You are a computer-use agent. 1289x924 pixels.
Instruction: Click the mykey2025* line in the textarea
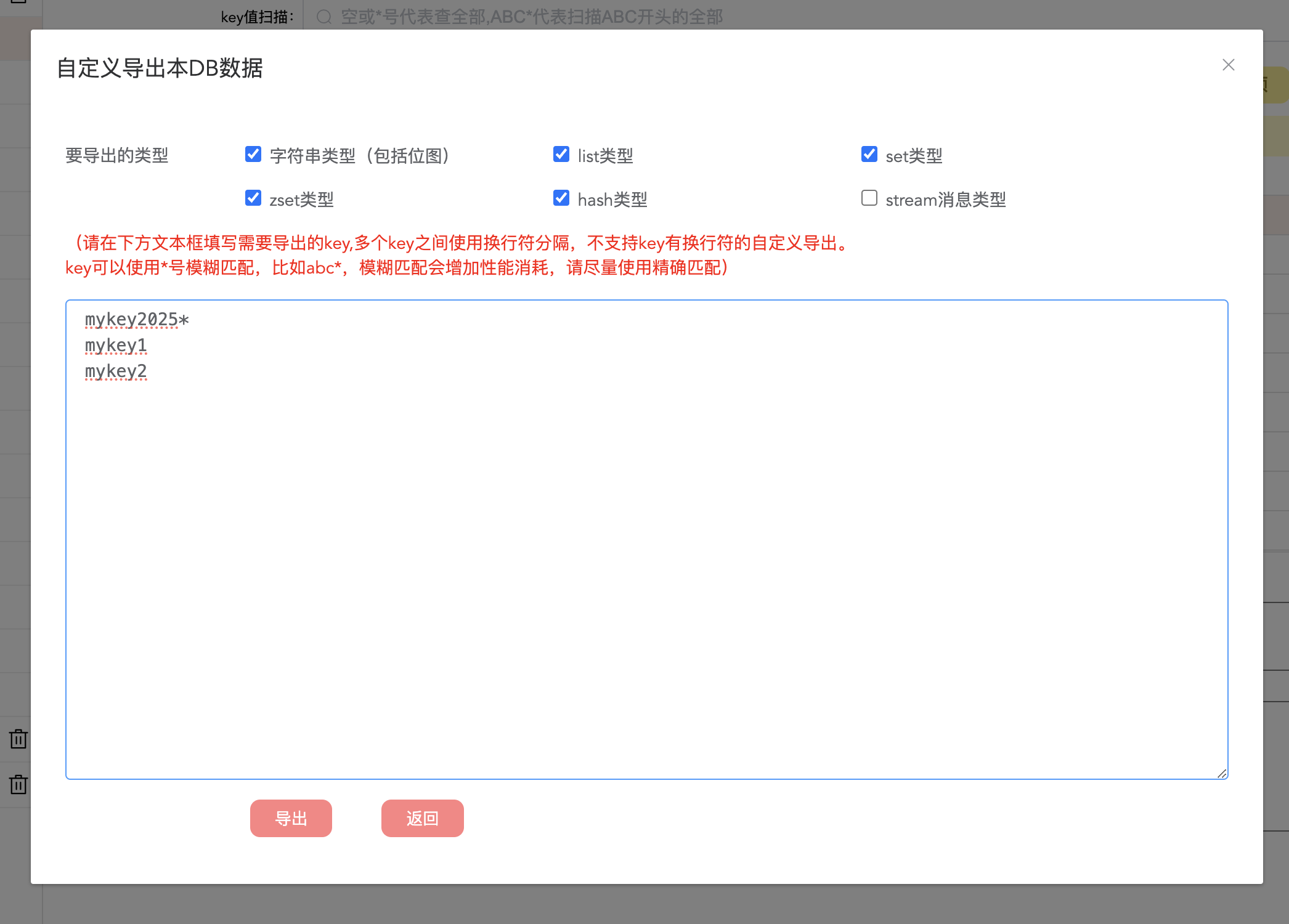coord(137,320)
